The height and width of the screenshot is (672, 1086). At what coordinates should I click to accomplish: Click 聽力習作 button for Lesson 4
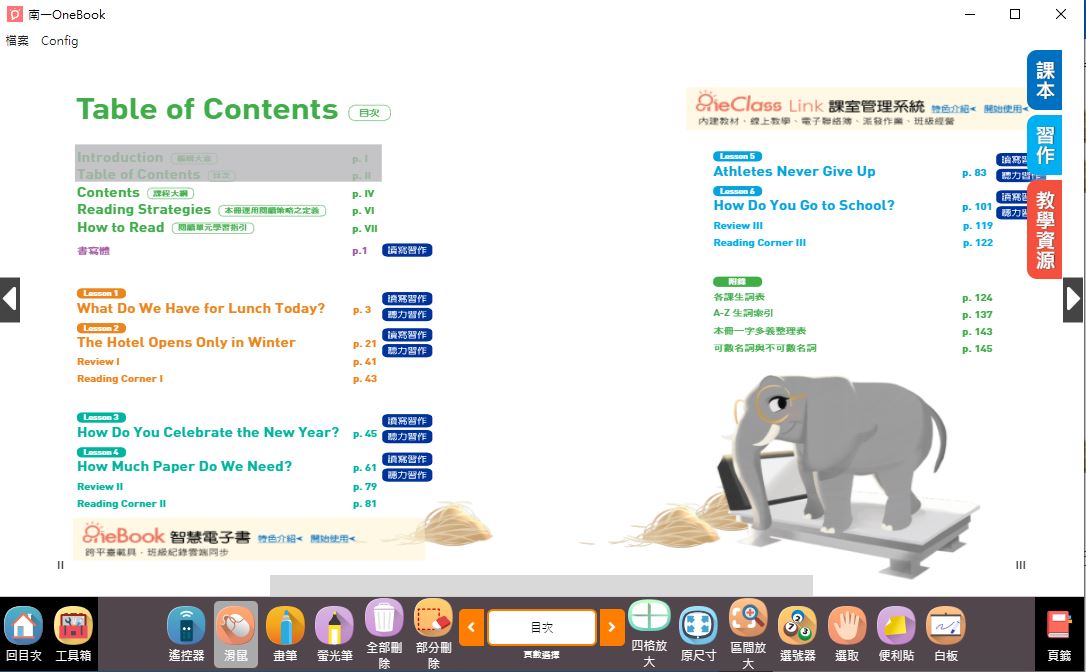point(407,475)
